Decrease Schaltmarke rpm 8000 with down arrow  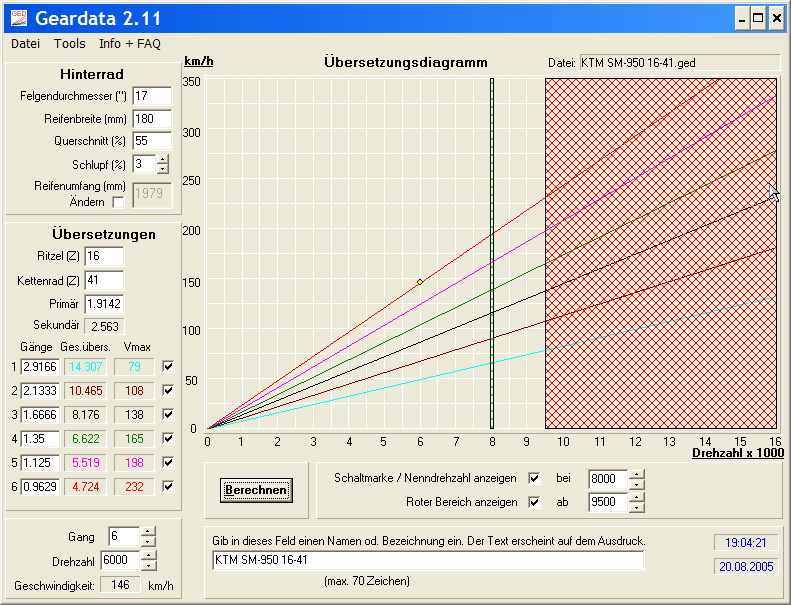tap(637, 483)
